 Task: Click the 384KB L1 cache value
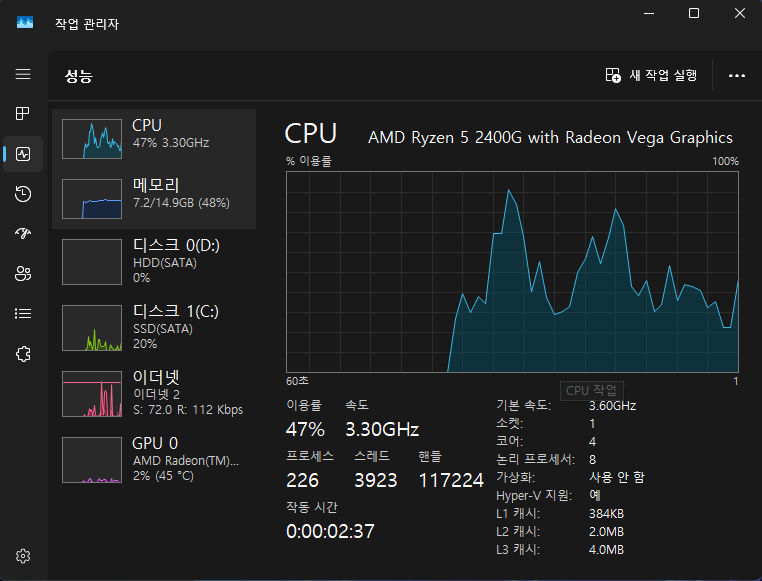(x=606, y=513)
